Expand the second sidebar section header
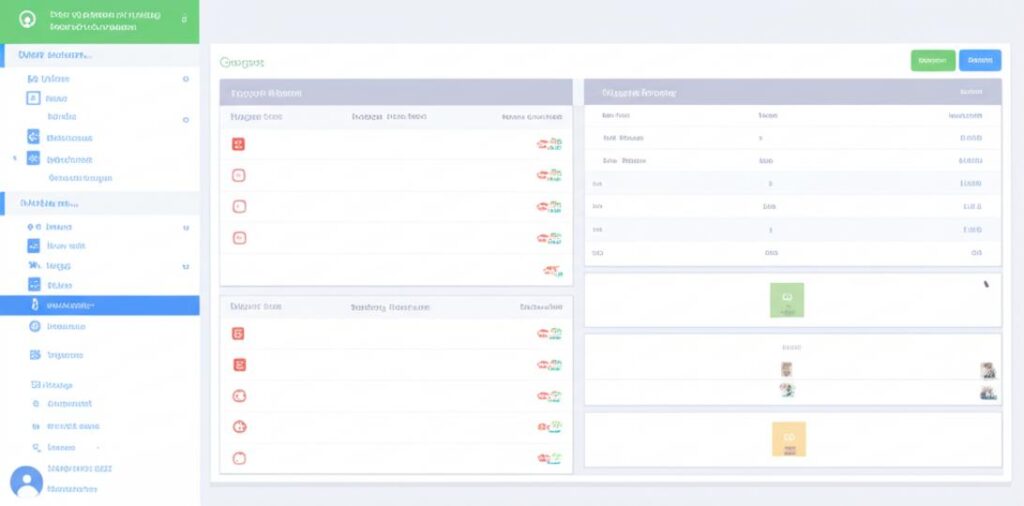 pyautogui.click(x=99, y=203)
